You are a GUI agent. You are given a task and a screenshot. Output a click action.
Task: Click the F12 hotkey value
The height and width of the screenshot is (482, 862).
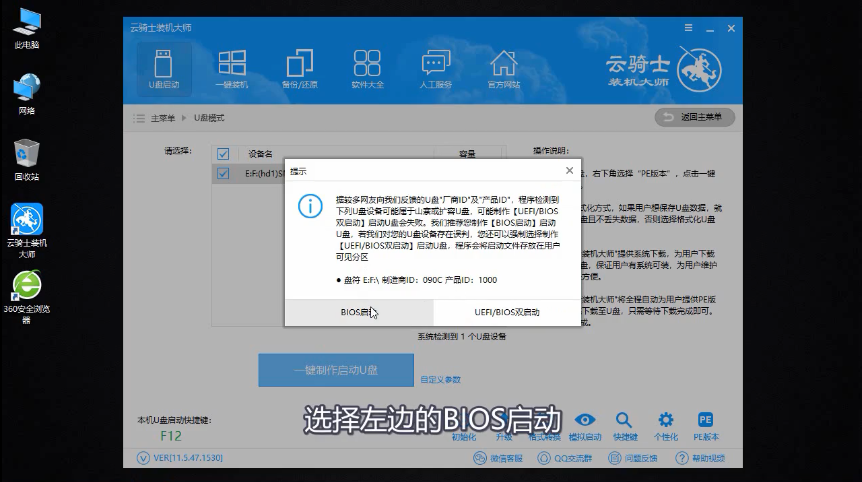171,436
